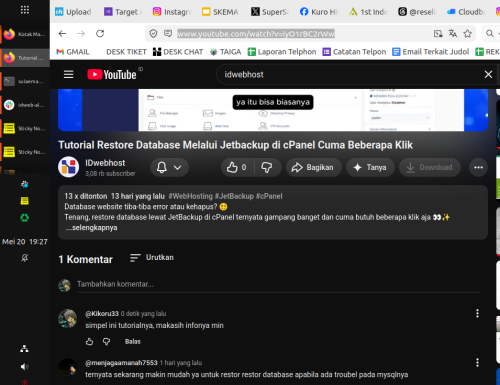The height and width of the screenshot is (385, 500).
Task: Switch to Kotak Ma... Firefox window in taskbar
Action: tap(25, 34)
